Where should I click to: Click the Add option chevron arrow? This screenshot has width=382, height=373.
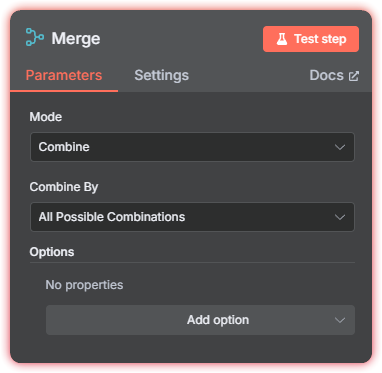click(340, 320)
